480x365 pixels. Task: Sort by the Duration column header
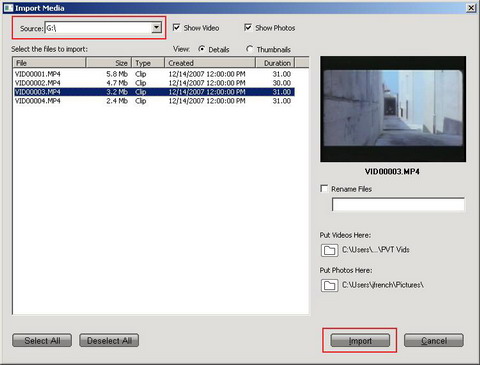tap(275, 63)
